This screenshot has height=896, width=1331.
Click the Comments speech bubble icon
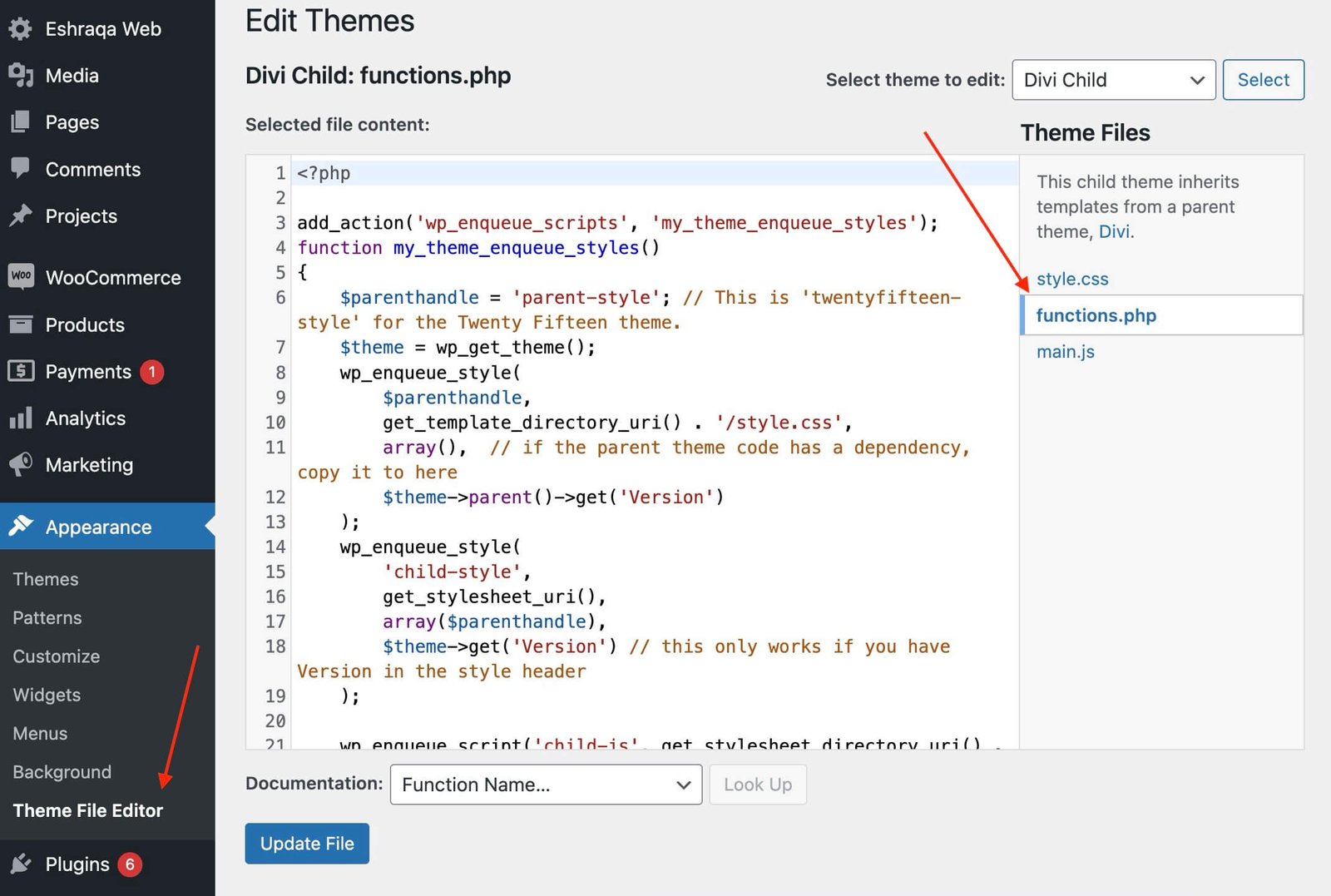pyautogui.click(x=21, y=169)
